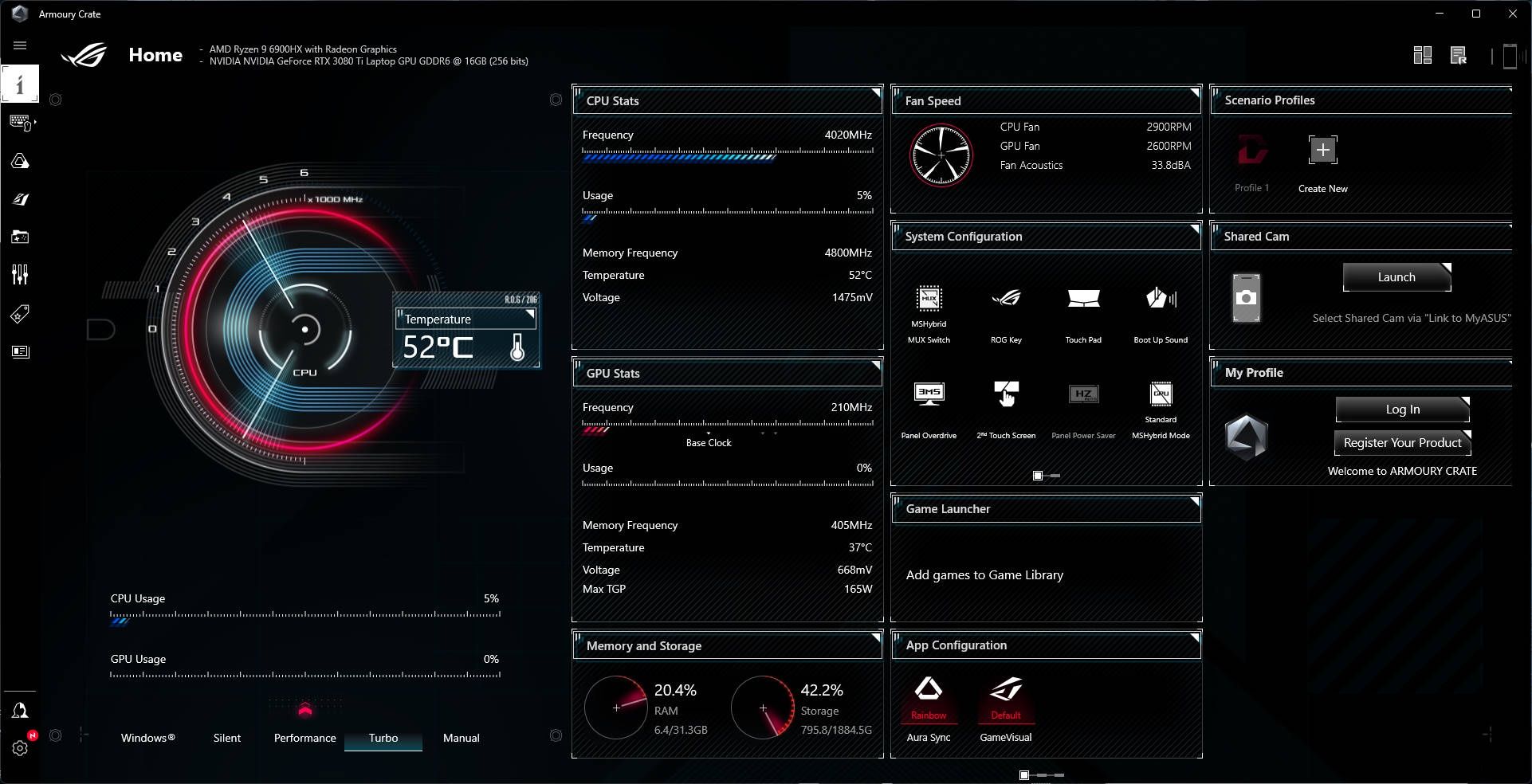1532x784 pixels.
Task: Click the CPU Stats Frequency bar
Action: point(728,154)
